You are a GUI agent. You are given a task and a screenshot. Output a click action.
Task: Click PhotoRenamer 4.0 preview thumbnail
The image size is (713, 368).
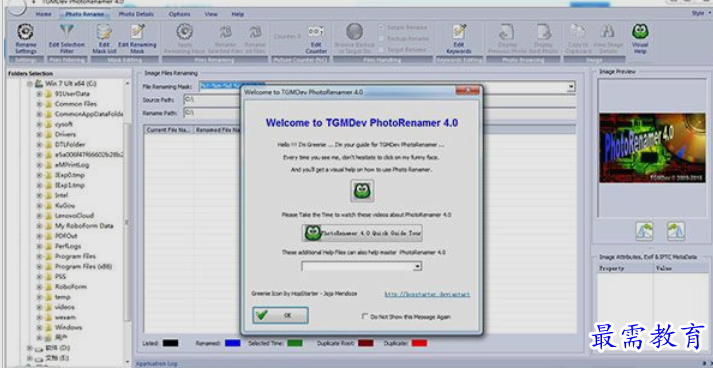click(652, 148)
